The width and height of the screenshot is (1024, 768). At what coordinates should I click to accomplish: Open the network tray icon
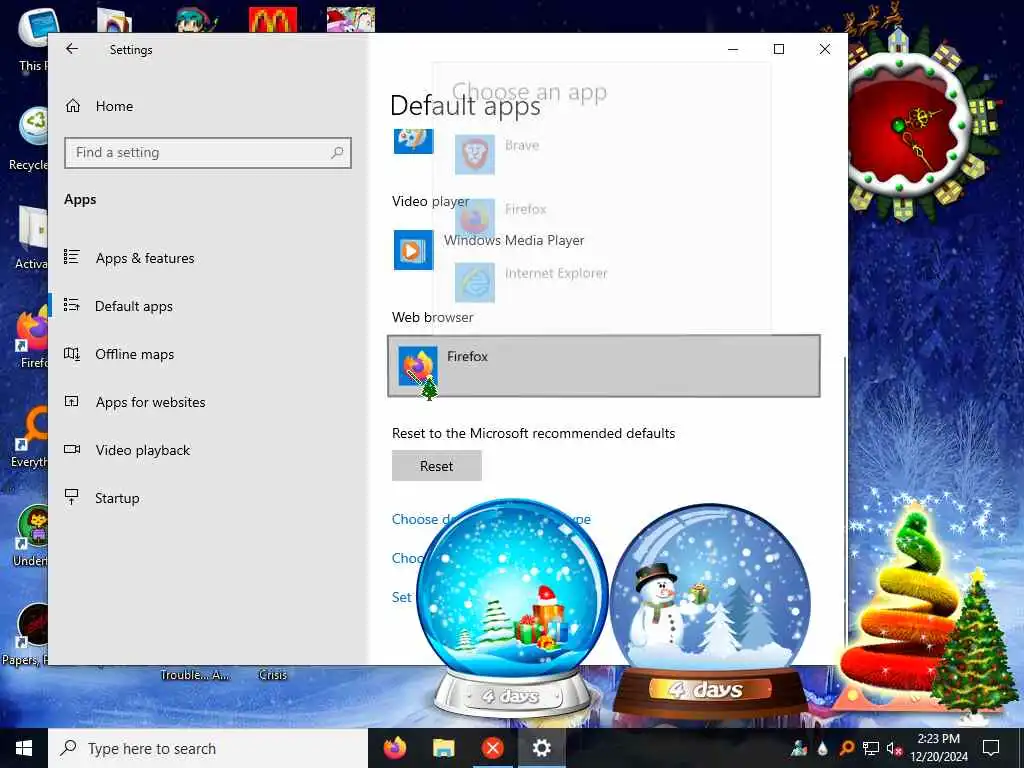[x=871, y=748]
